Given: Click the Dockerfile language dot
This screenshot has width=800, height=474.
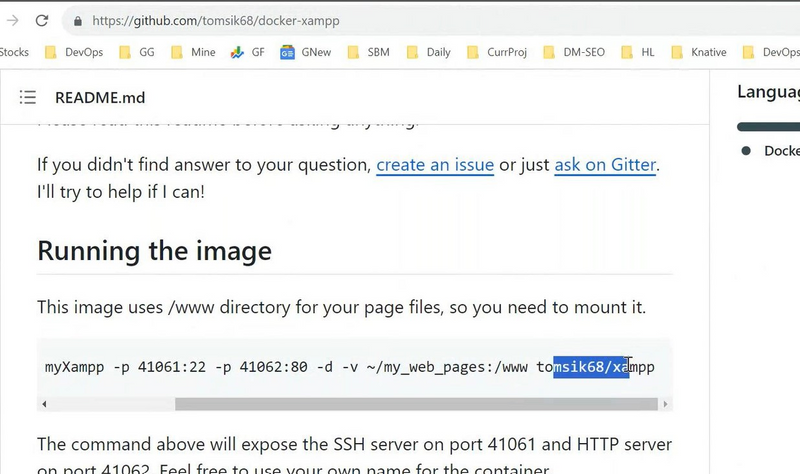Looking at the screenshot, I should tap(745, 151).
